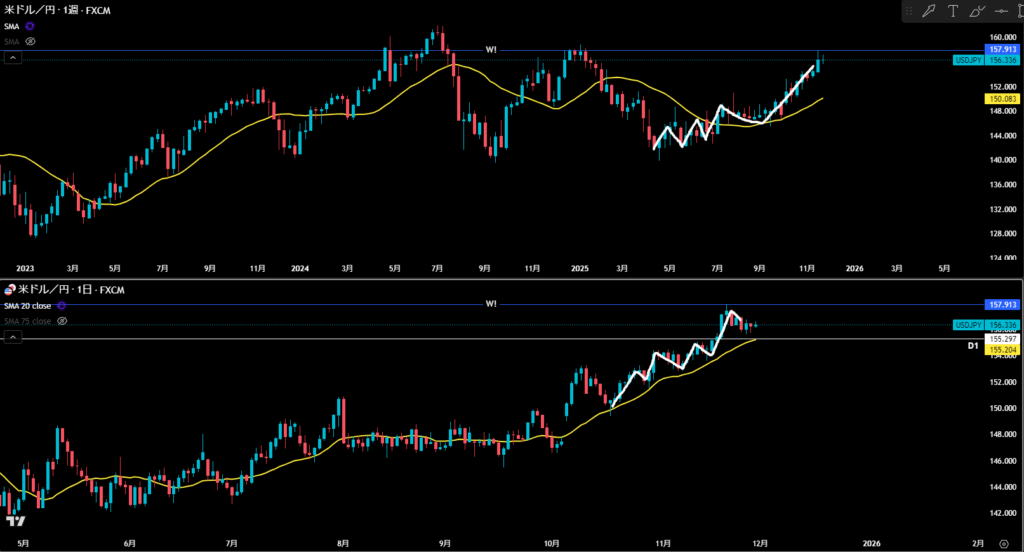Open the daily chart symbol title 米ドル/円 1日
Screen dimensions: 1024x552
[x=62, y=289]
